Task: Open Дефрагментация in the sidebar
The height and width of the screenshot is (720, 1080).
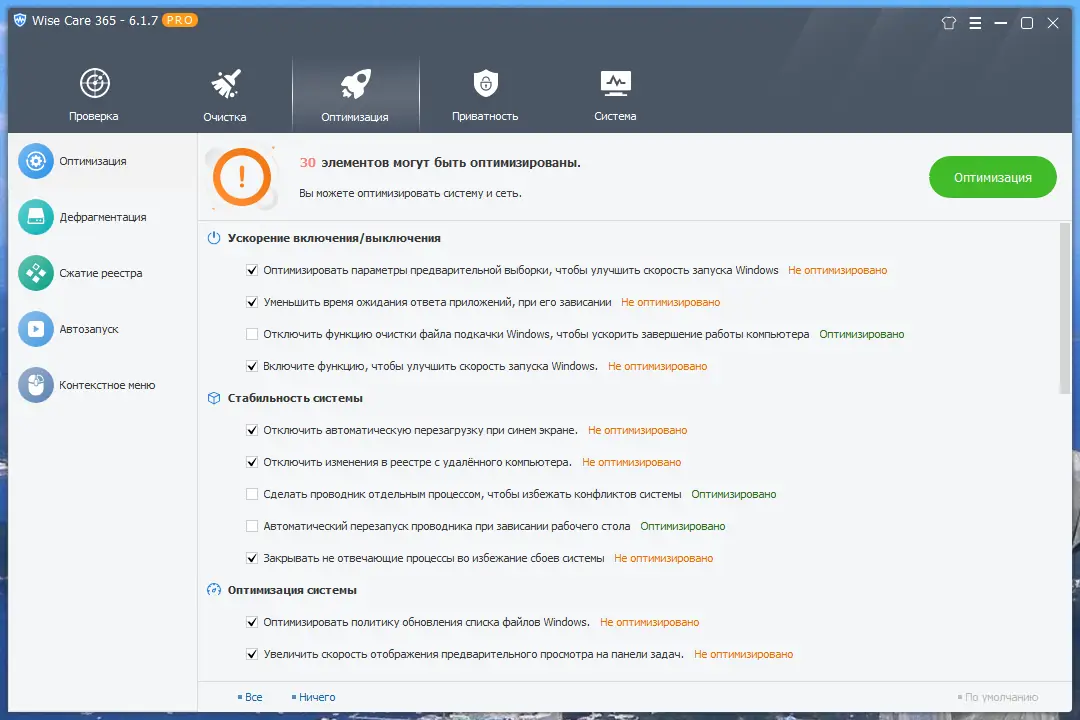Action: [x=103, y=217]
